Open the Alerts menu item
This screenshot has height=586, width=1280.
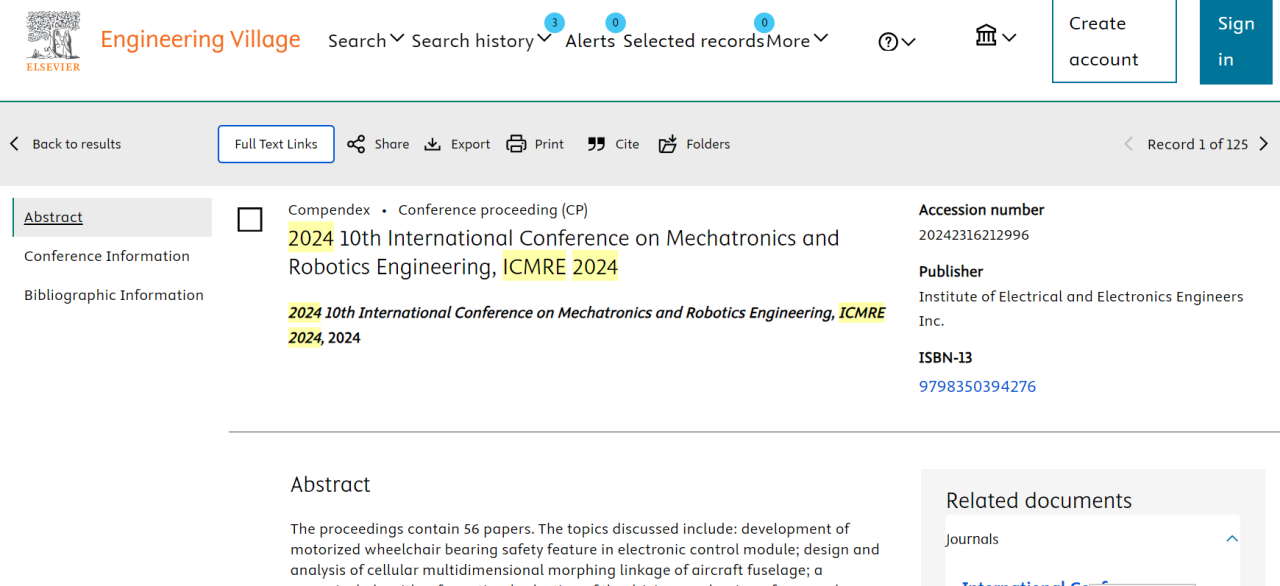[590, 41]
